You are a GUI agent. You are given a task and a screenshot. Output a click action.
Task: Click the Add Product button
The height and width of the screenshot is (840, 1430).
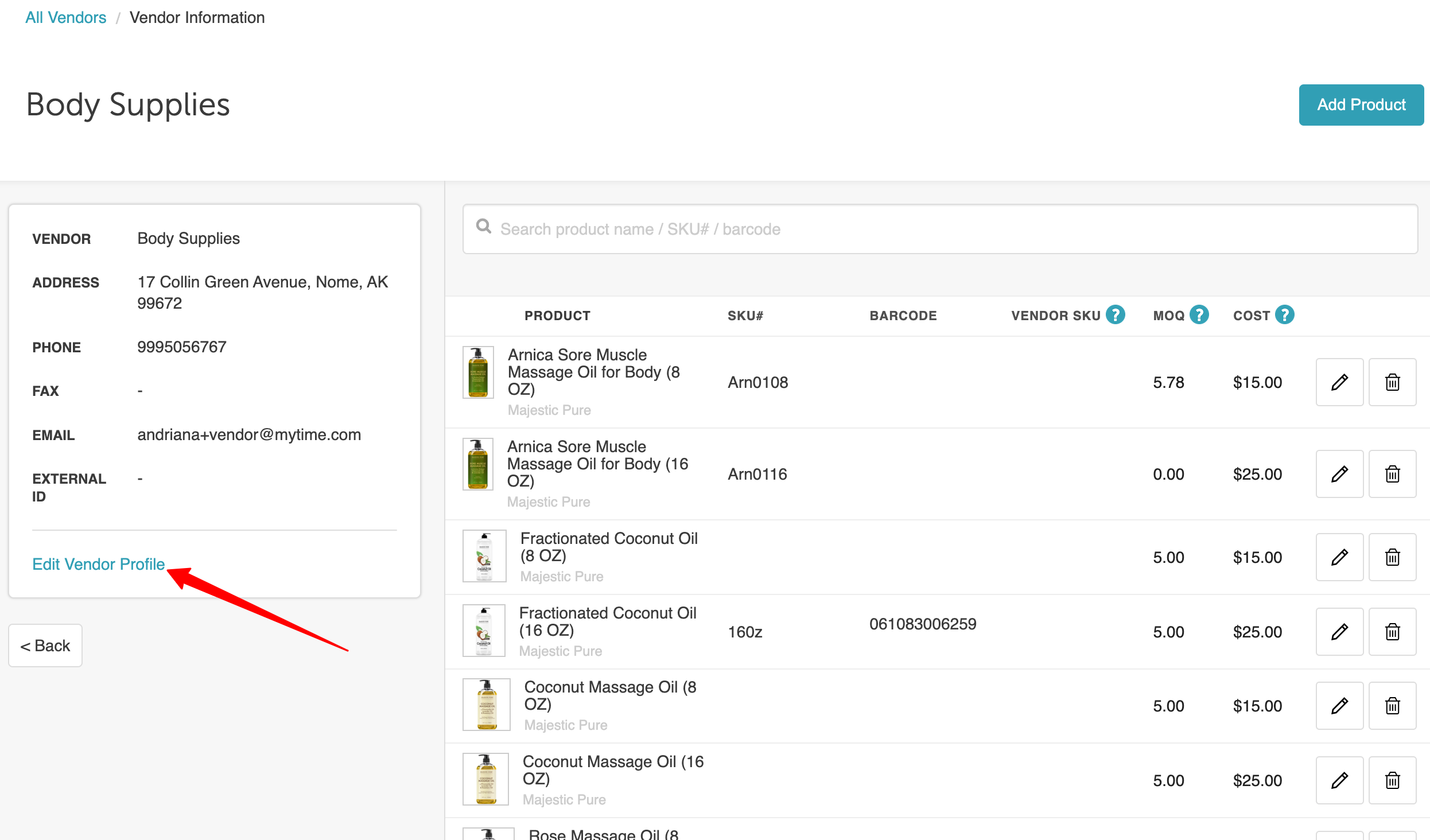[x=1361, y=105]
